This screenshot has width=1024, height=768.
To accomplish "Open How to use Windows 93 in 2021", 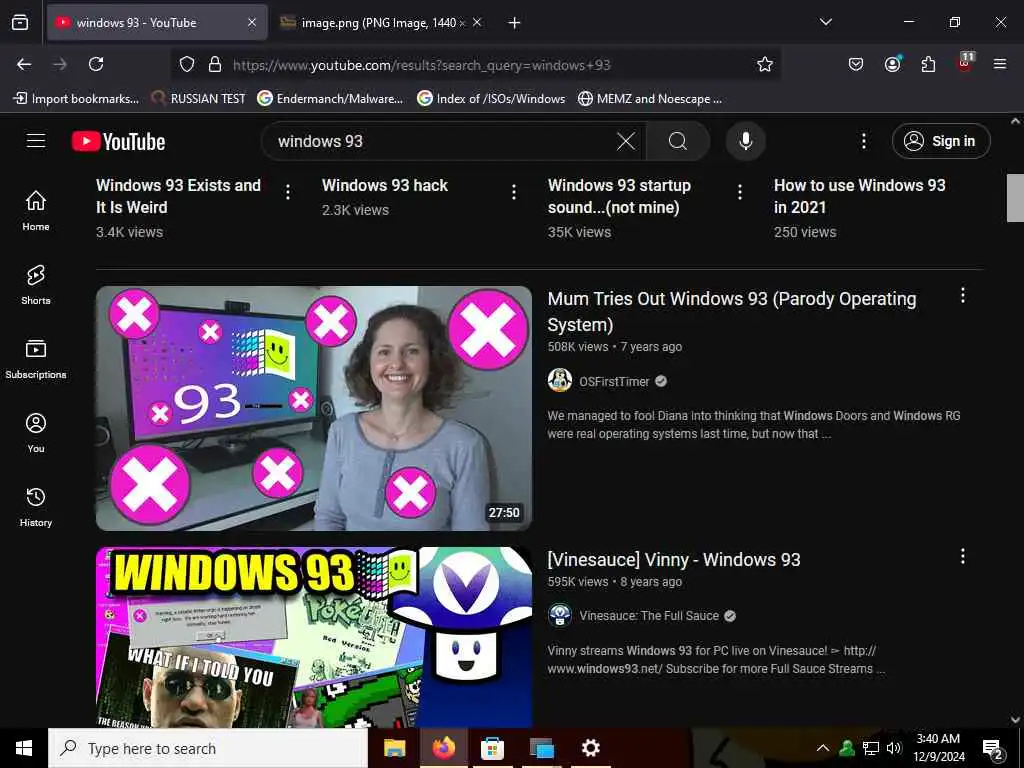I will 859,196.
